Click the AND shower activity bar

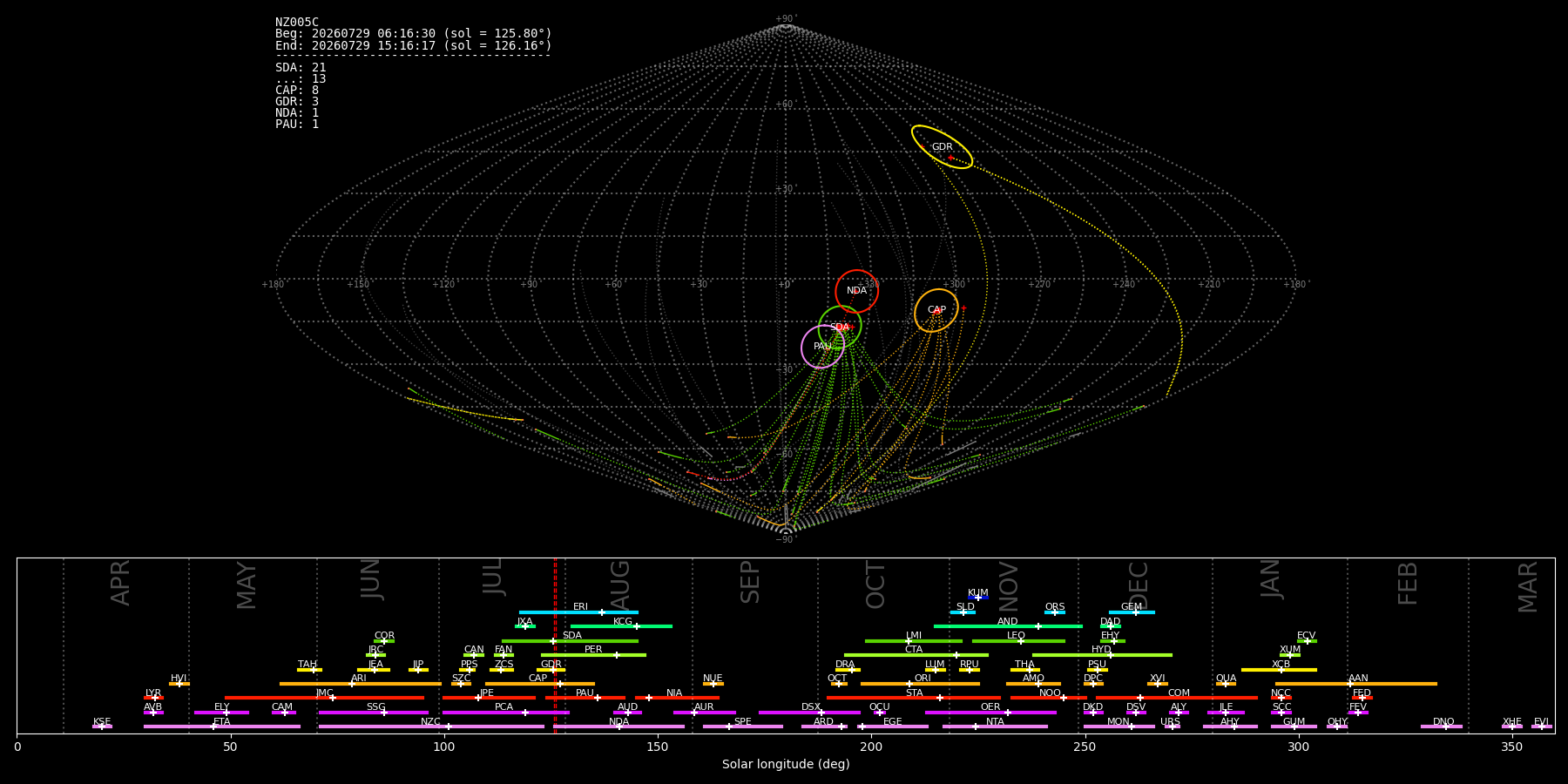tap(1008, 626)
